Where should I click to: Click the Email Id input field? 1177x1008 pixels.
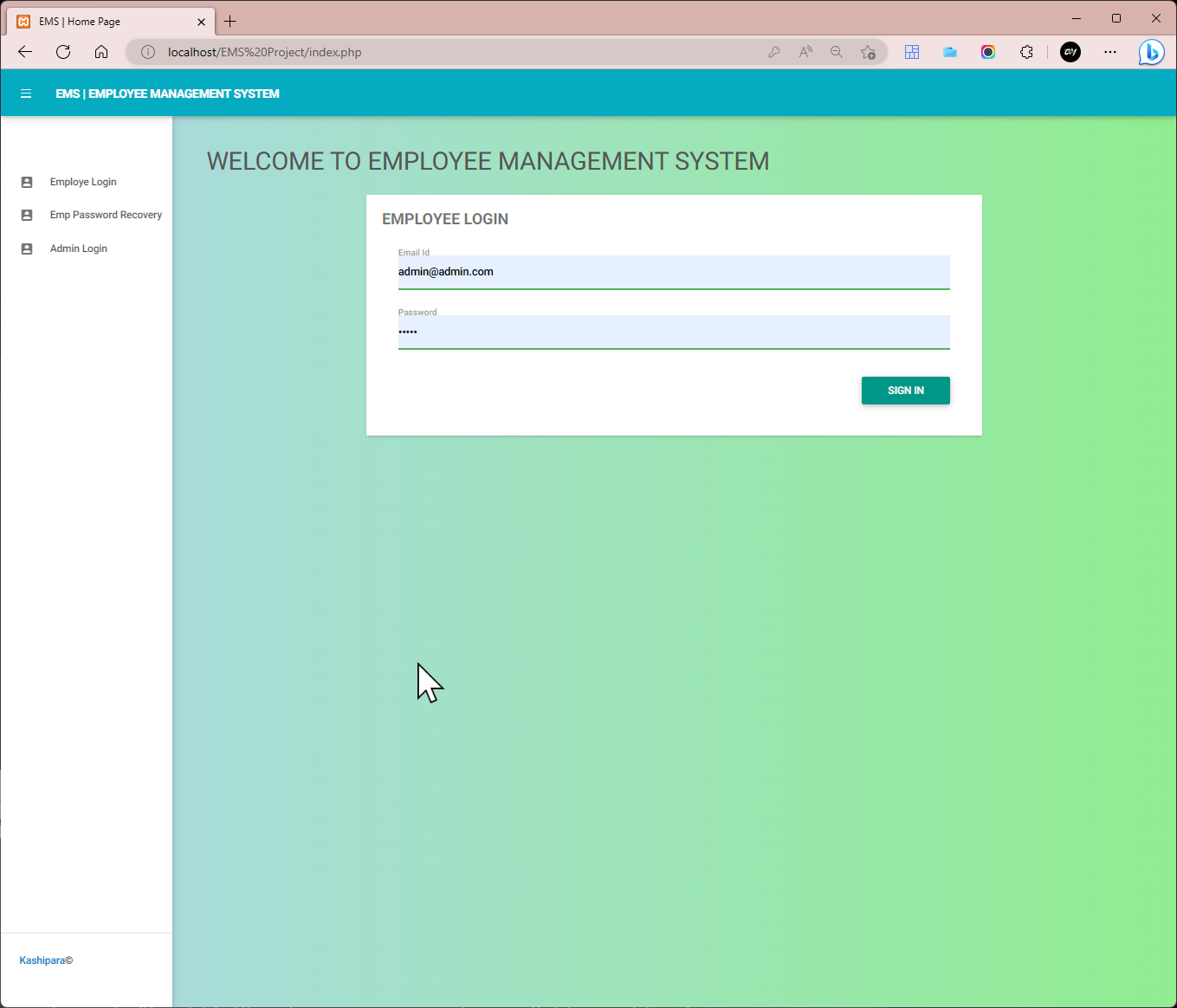coord(674,272)
